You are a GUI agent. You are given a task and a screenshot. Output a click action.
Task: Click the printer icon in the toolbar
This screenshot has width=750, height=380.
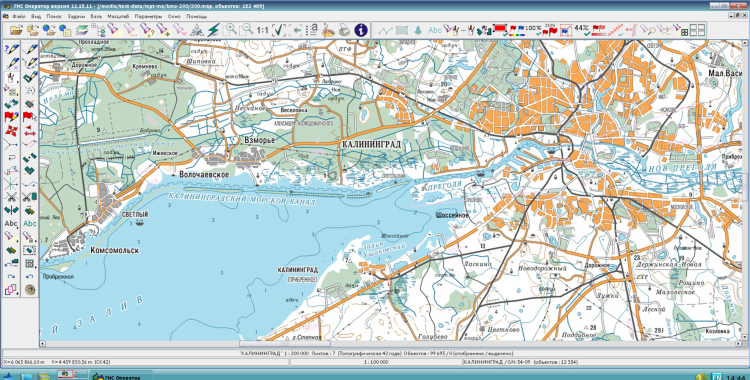(x=344, y=30)
